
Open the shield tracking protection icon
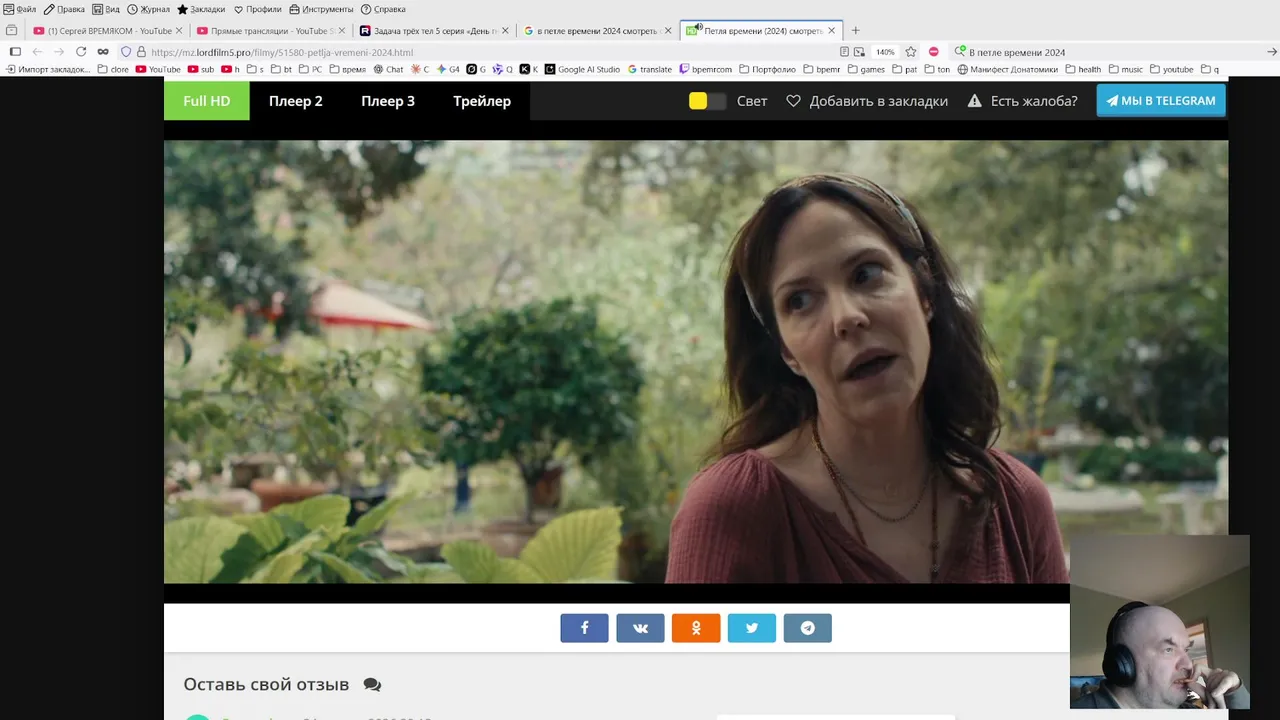[x=126, y=52]
